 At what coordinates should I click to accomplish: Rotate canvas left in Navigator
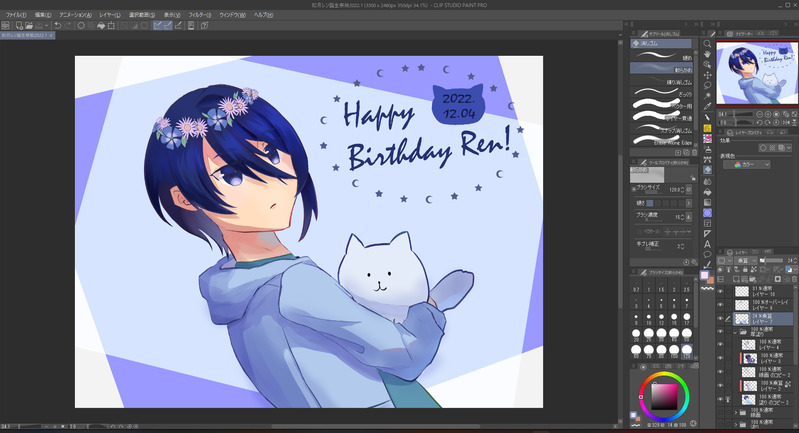click(x=759, y=122)
